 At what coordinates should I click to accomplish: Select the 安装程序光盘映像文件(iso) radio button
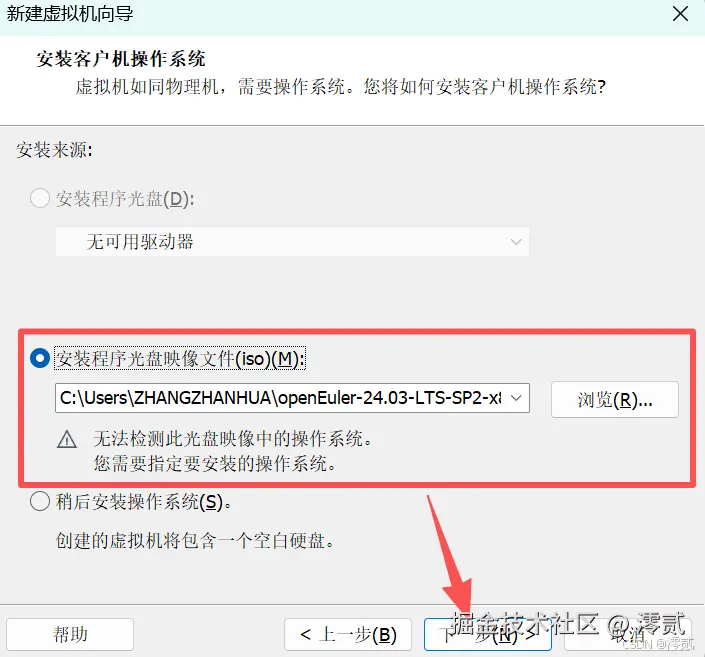tap(40, 358)
